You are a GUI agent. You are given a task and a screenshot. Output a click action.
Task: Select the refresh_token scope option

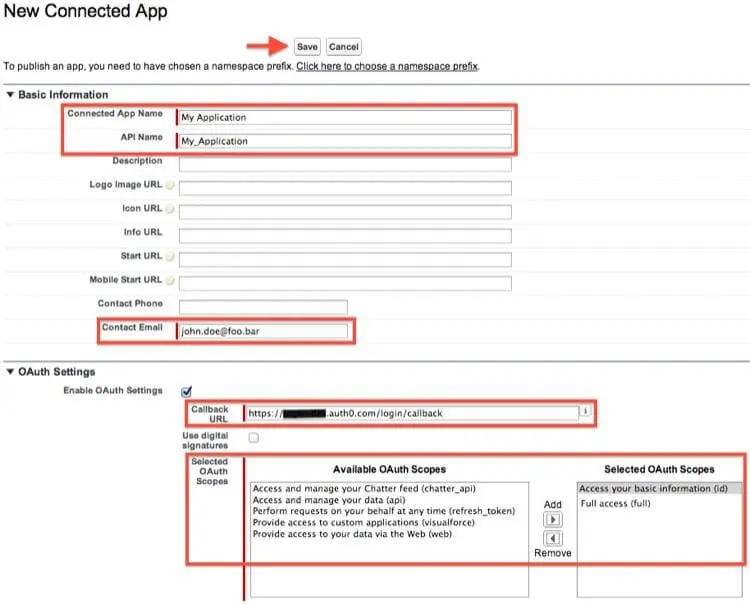[384, 510]
